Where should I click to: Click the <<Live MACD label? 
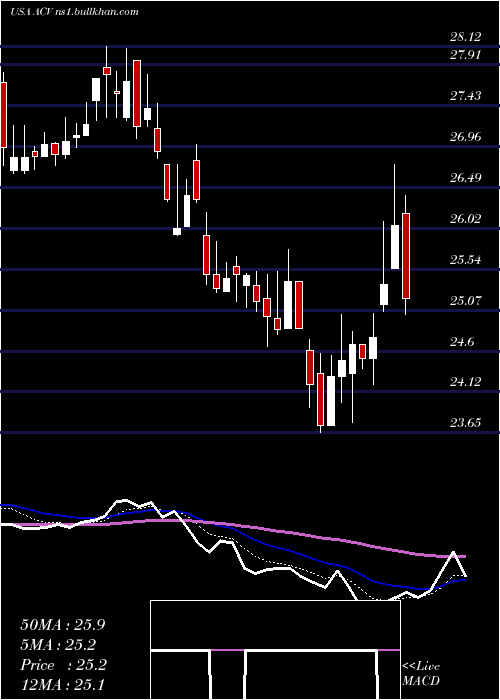(421, 674)
